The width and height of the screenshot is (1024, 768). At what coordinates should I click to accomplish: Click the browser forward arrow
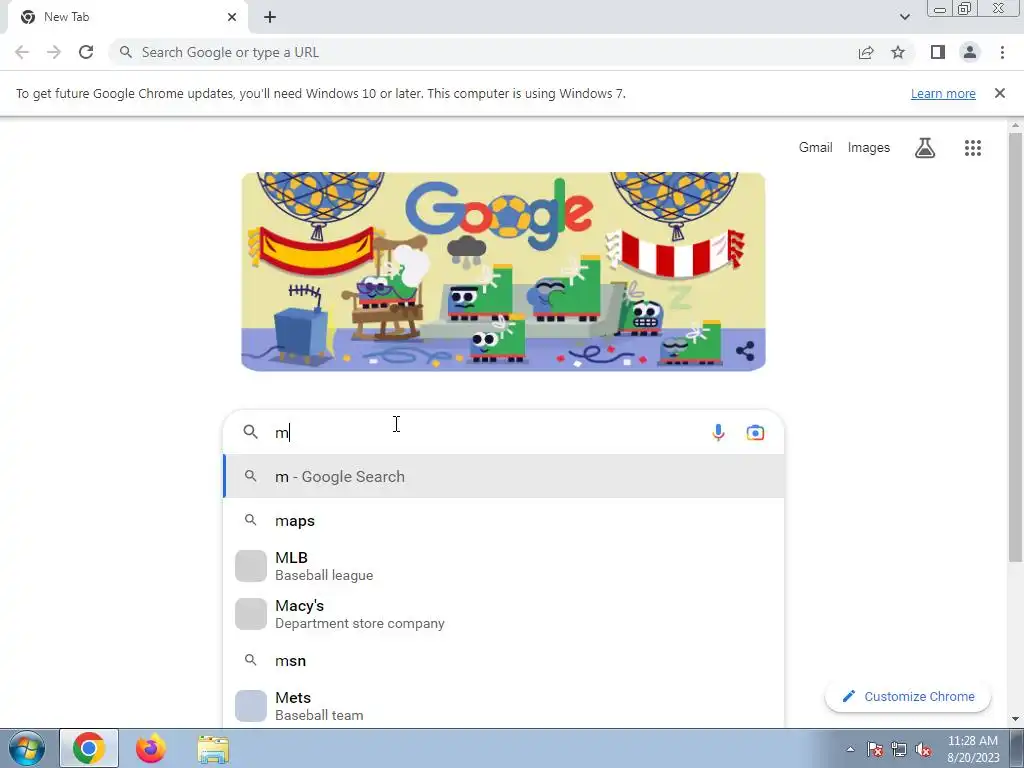[x=54, y=52]
